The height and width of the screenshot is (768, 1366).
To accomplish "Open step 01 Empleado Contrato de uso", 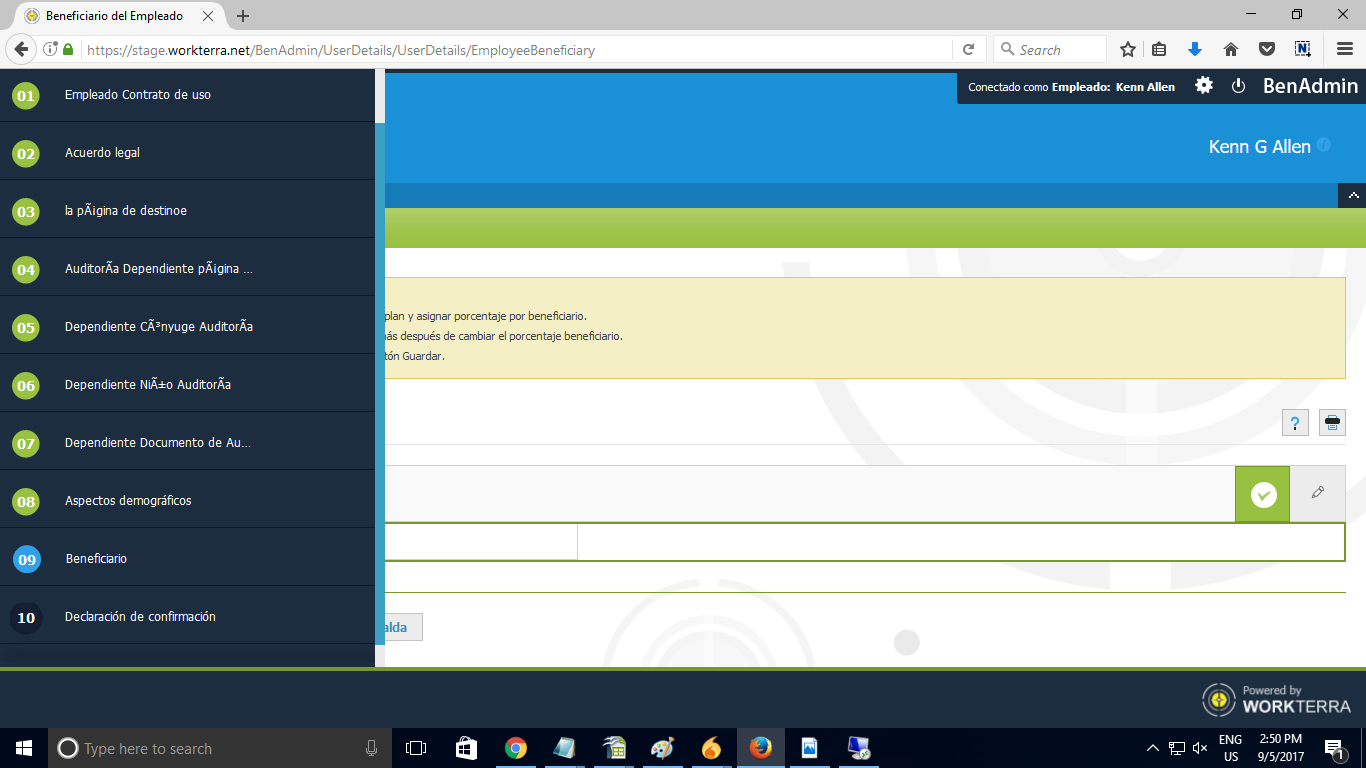I will click(x=187, y=95).
